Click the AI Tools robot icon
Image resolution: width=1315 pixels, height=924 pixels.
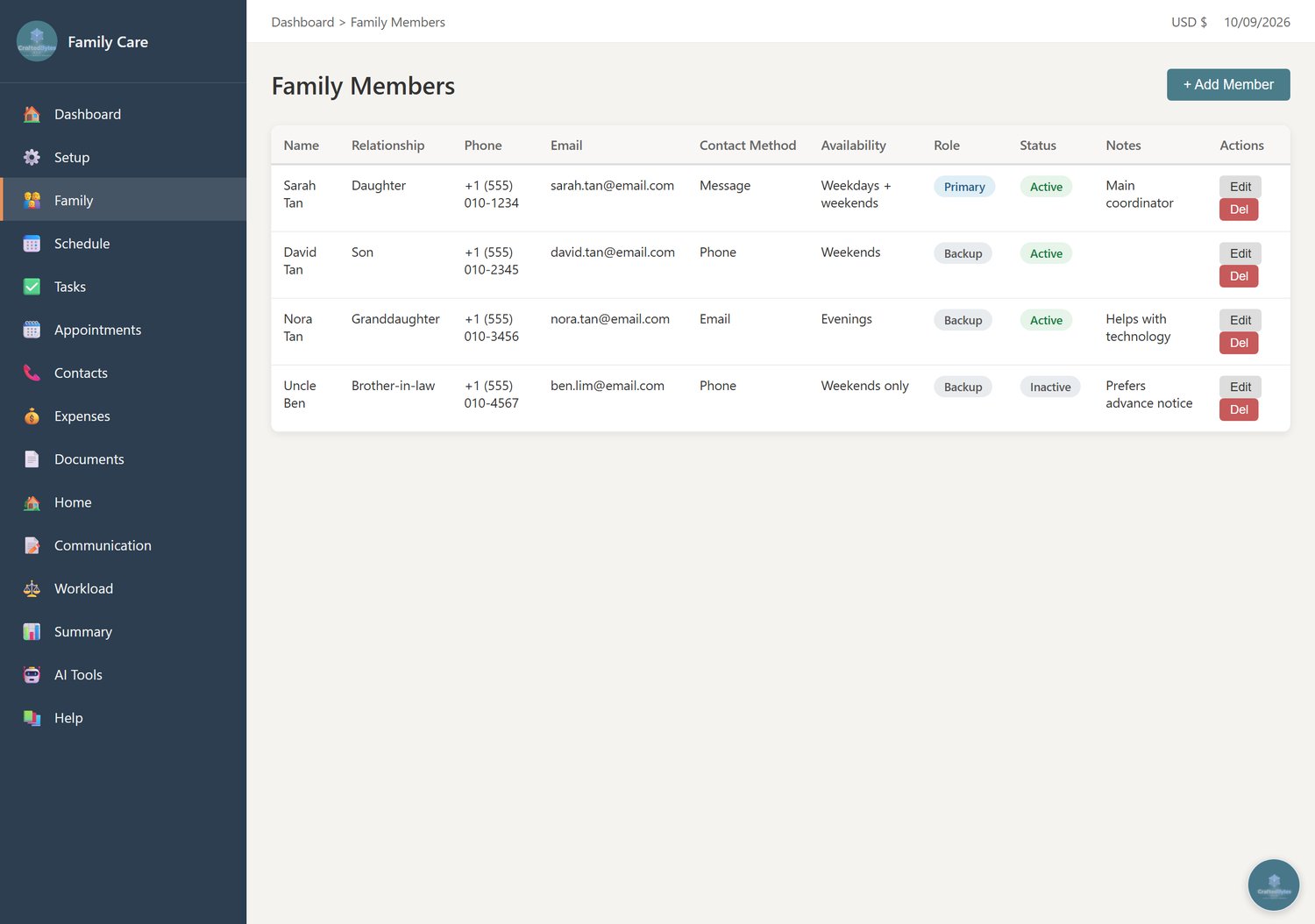click(32, 674)
